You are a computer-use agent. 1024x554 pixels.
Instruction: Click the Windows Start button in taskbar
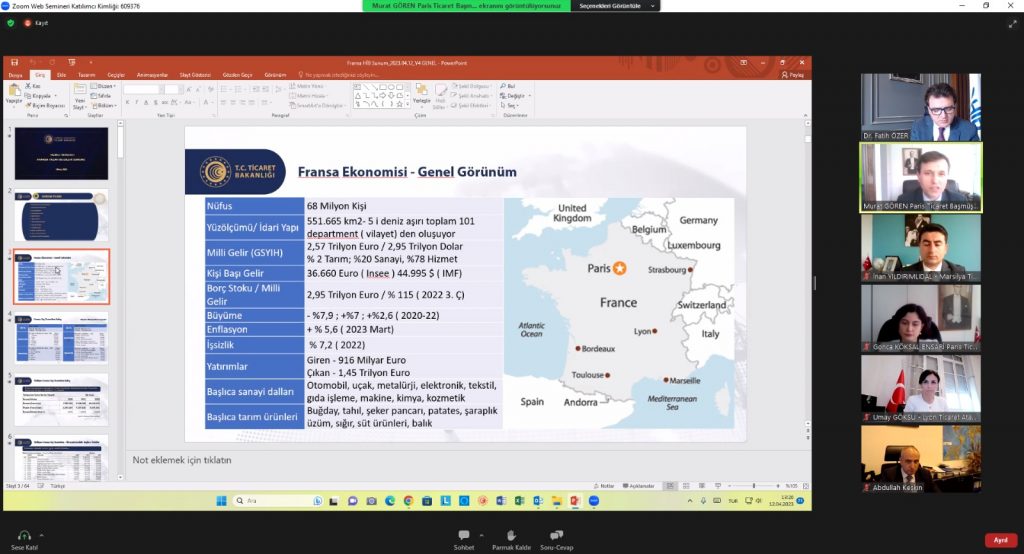tap(221, 501)
